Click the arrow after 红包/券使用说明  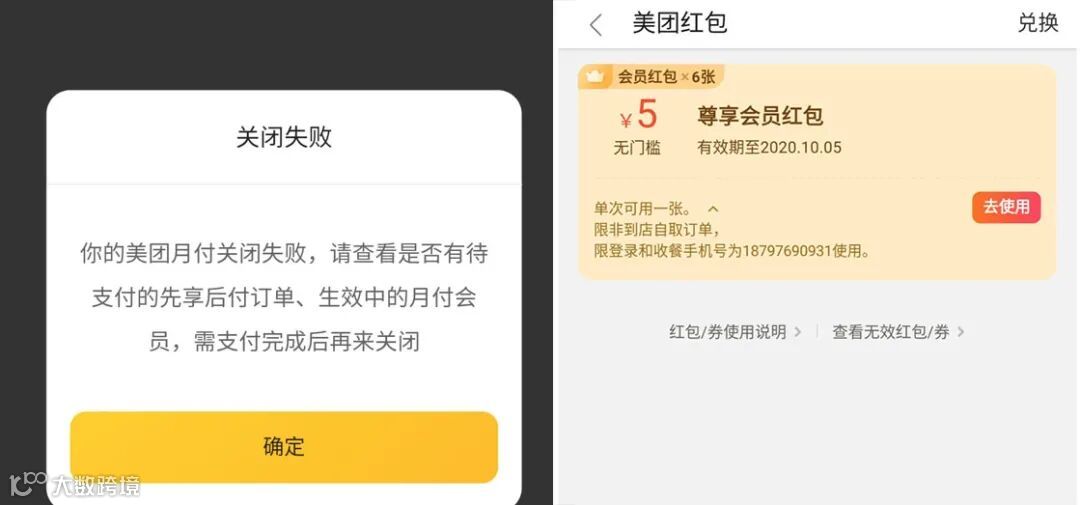point(798,332)
